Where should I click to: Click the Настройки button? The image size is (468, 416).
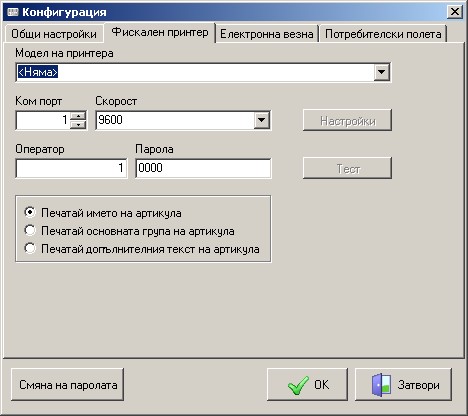click(x=347, y=121)
